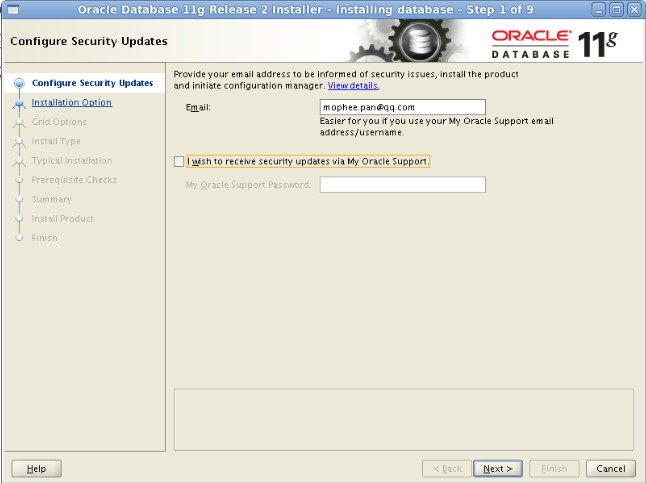Viewport: 646px width, 483px height.
Task: Click the Install Type step node icon
Action: coord(19,143)
